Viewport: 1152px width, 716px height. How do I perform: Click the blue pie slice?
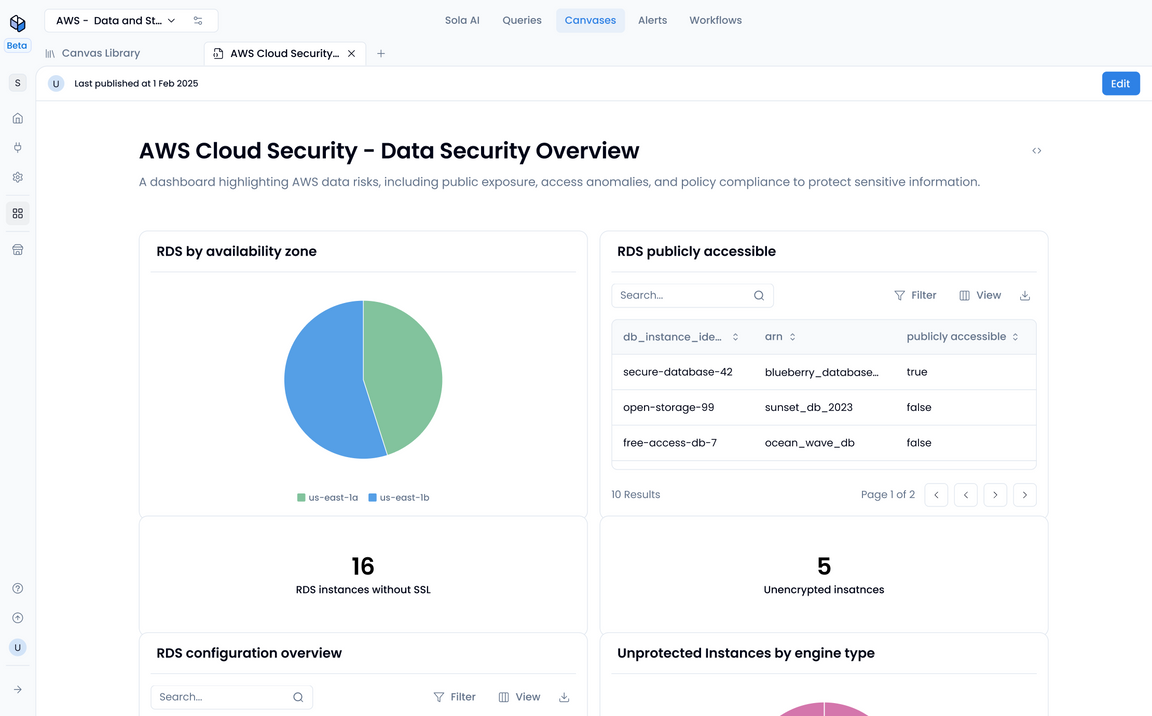(x=323, y=386)
